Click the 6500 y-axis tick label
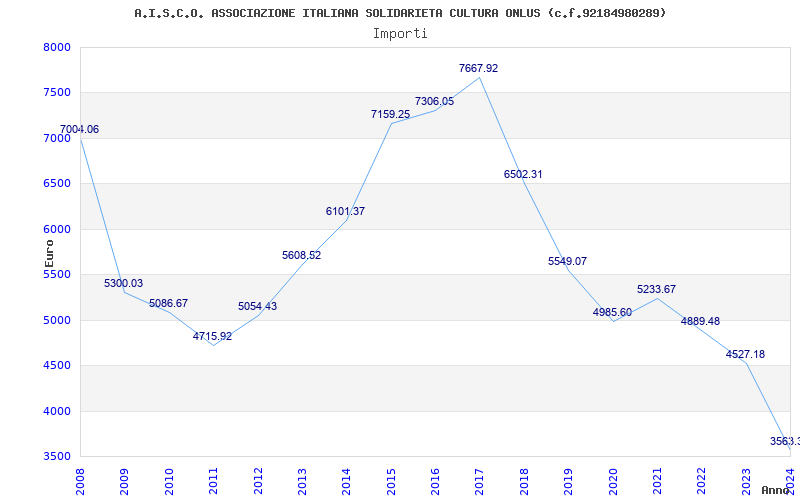 [x=57, y=184]
